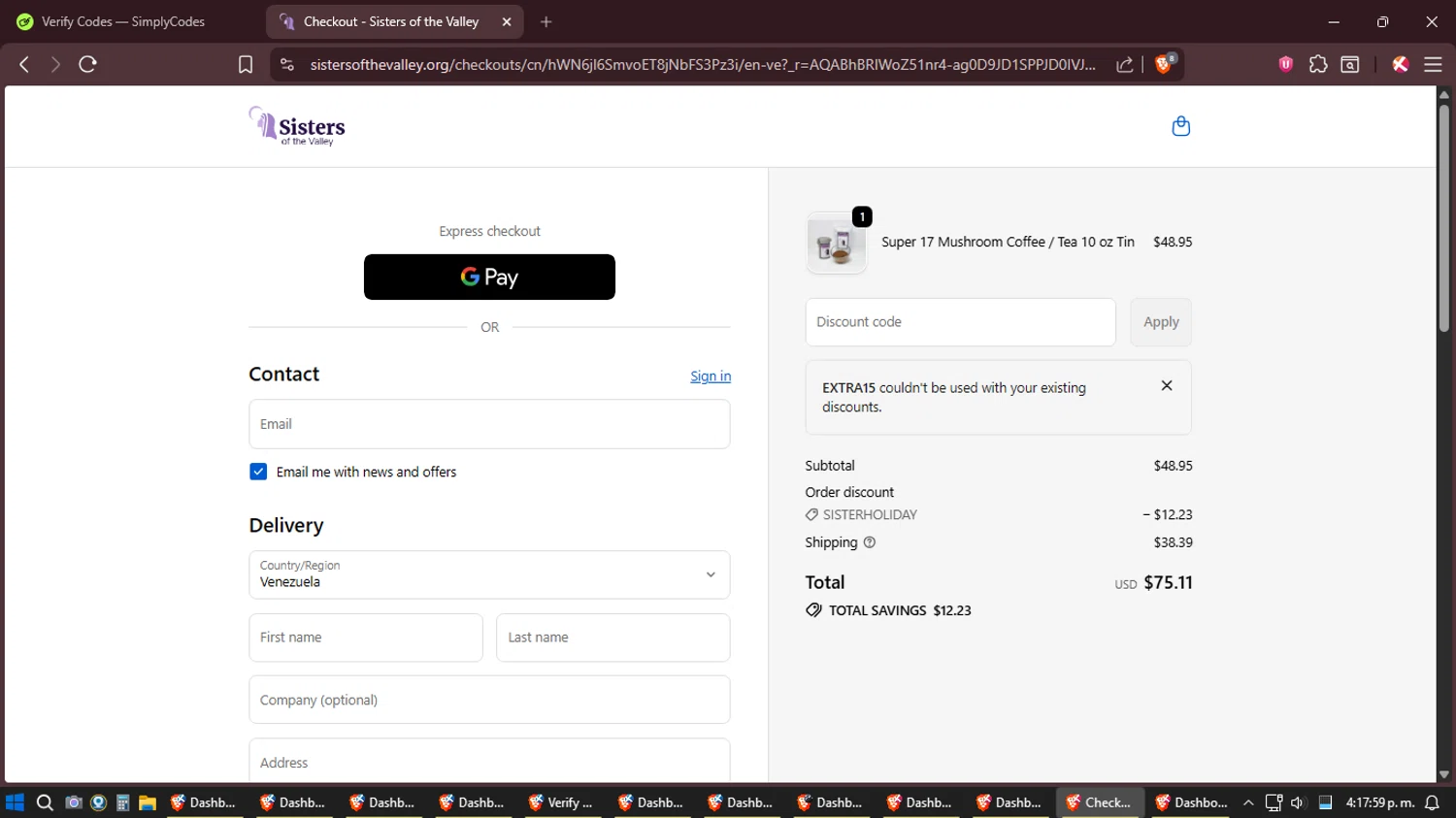The height and width of the screenshot is (818, 1456).
Task: Click the address bar URL
Action: (x=703, y=64)
